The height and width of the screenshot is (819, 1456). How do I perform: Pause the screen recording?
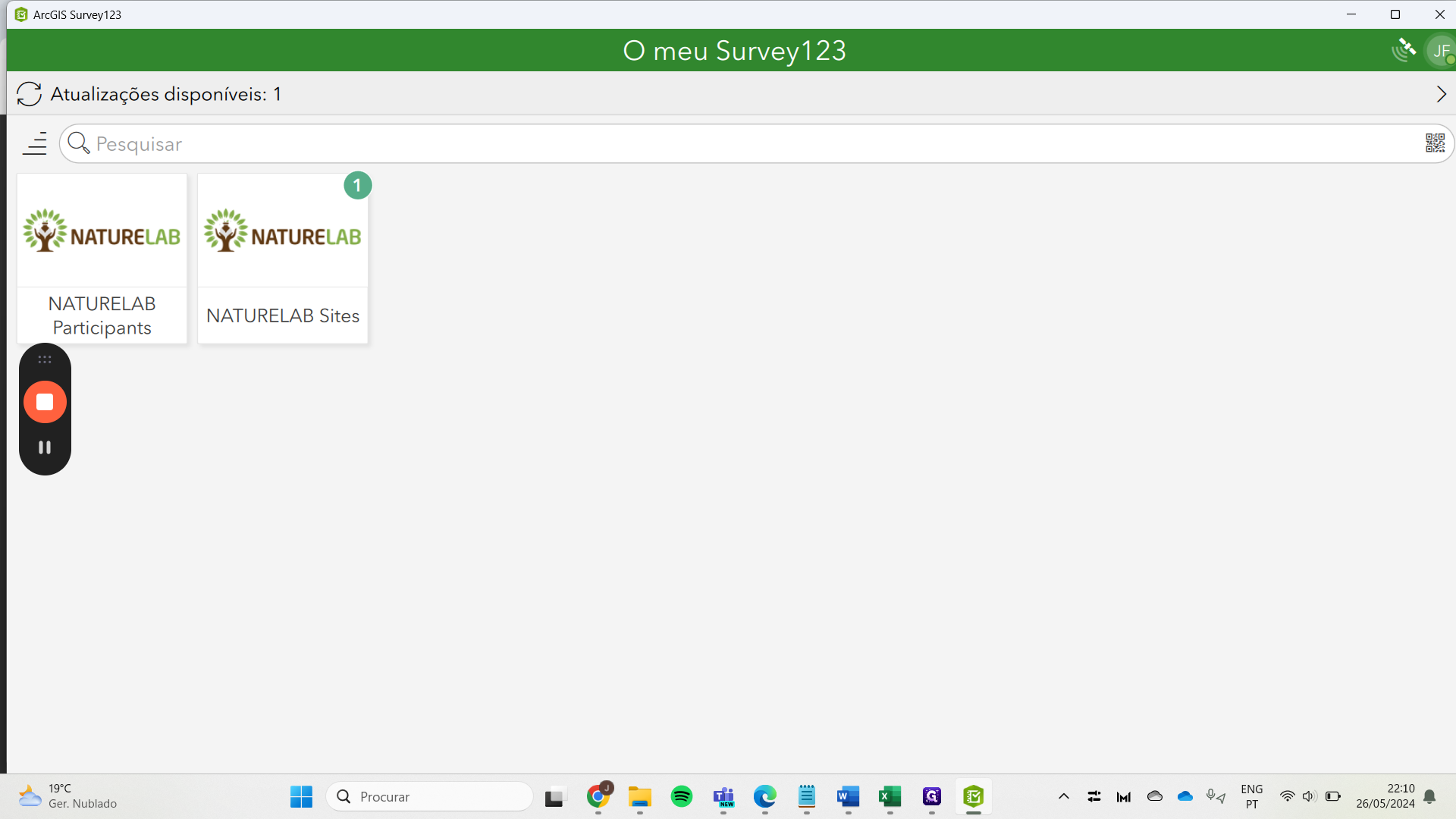[x=45, y=447]
